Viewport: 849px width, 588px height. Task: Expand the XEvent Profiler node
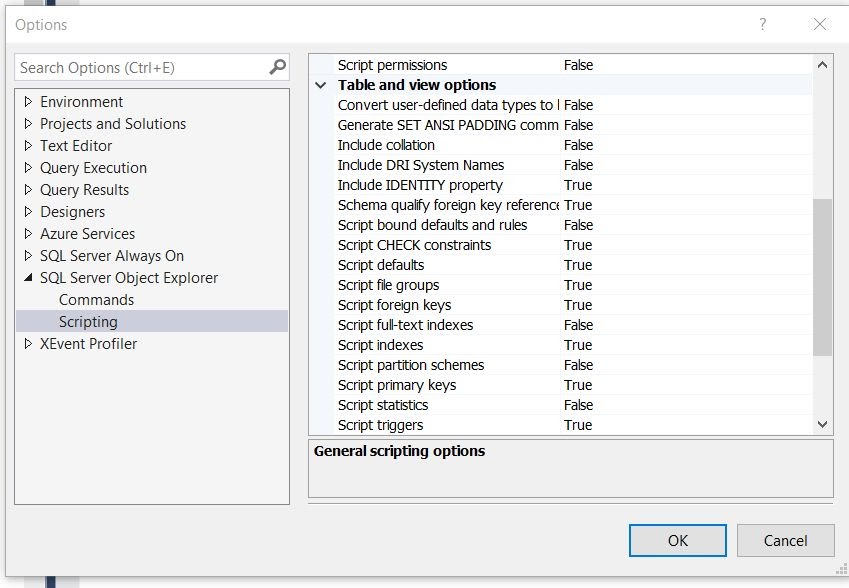click(x=29, y=343)
